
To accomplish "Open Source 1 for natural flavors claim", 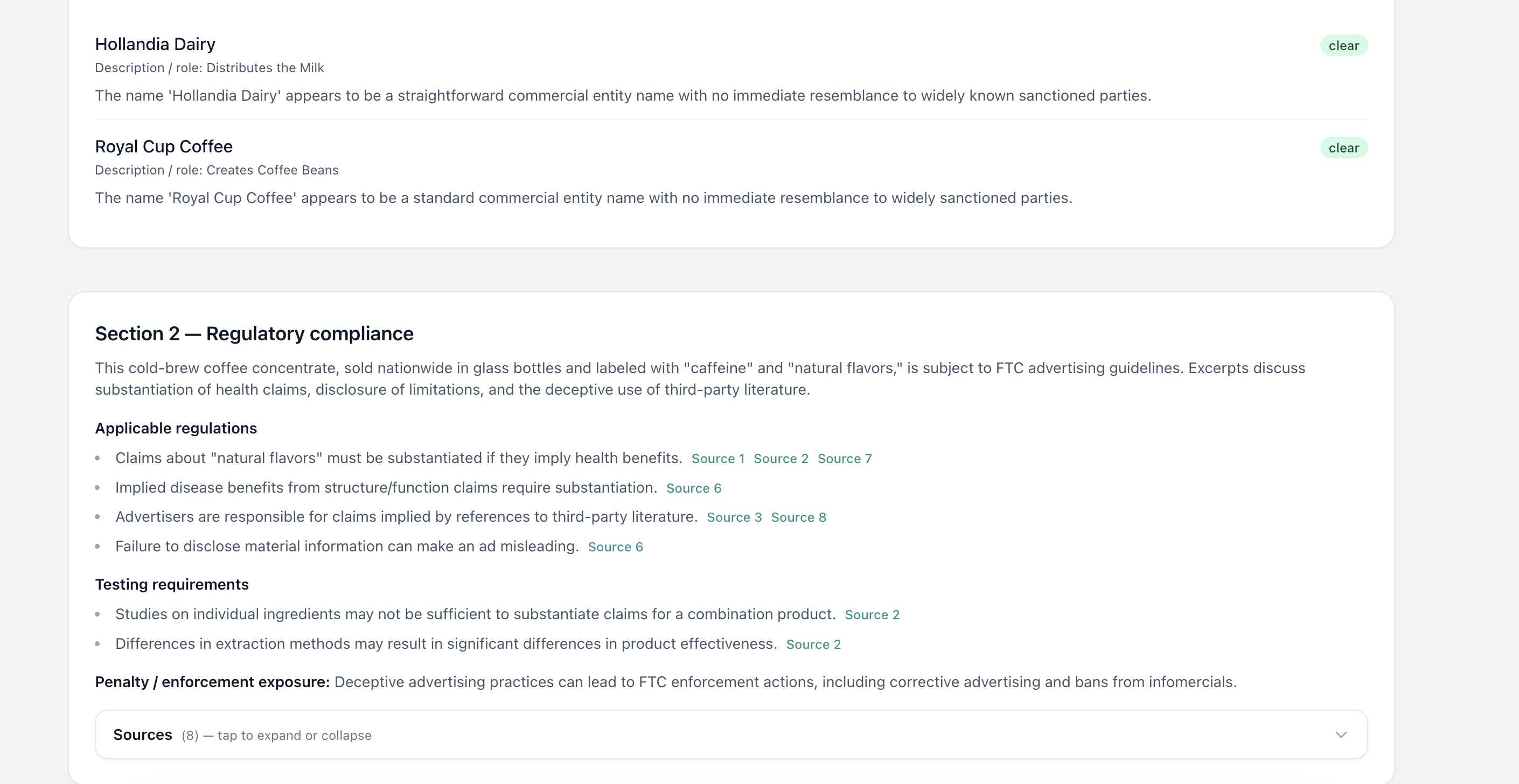I will coord(717,459).
